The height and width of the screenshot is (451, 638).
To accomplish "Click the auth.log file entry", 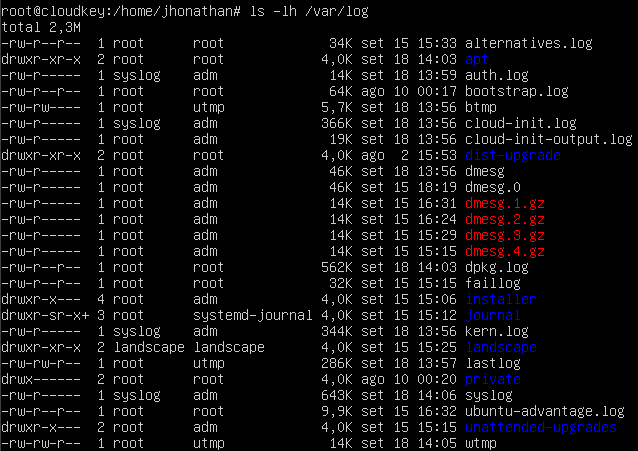I will pos(496,75).
